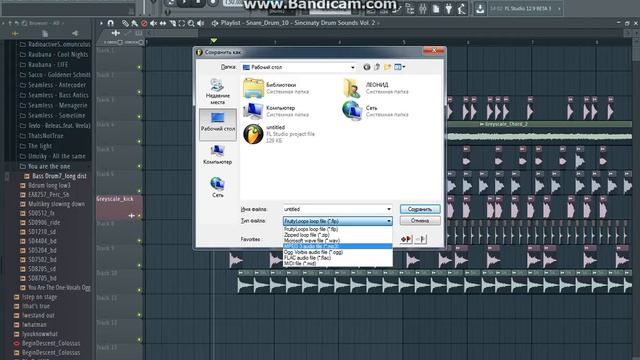640x360 pixels.
Task: Toggle mute dot on Track 8
Action: pos(139,240)
